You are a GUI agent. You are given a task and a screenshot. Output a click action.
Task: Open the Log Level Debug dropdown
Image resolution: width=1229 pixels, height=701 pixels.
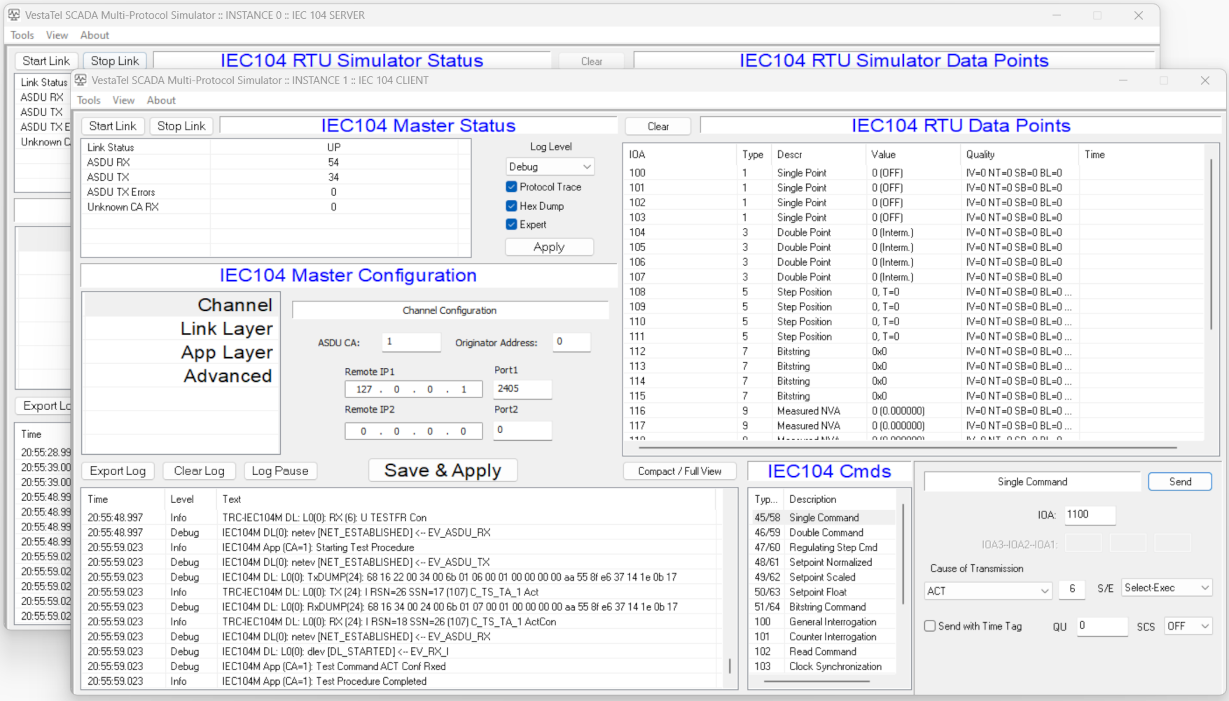550,167
